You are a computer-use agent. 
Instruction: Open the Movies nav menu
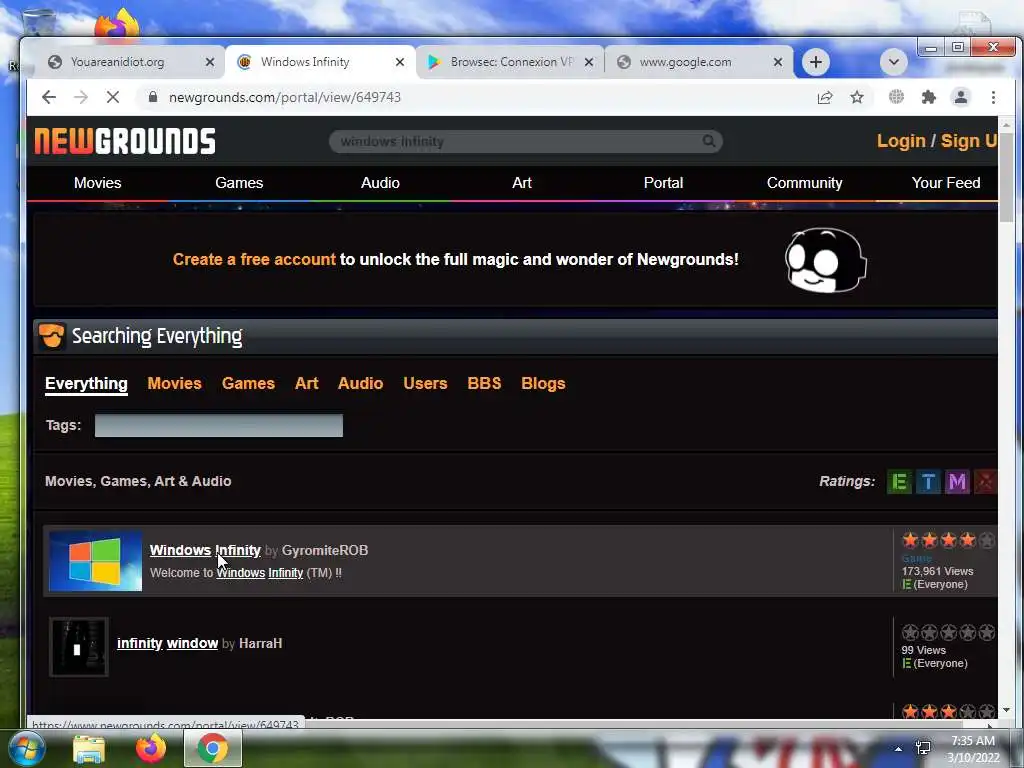click(x=97, y=183)
